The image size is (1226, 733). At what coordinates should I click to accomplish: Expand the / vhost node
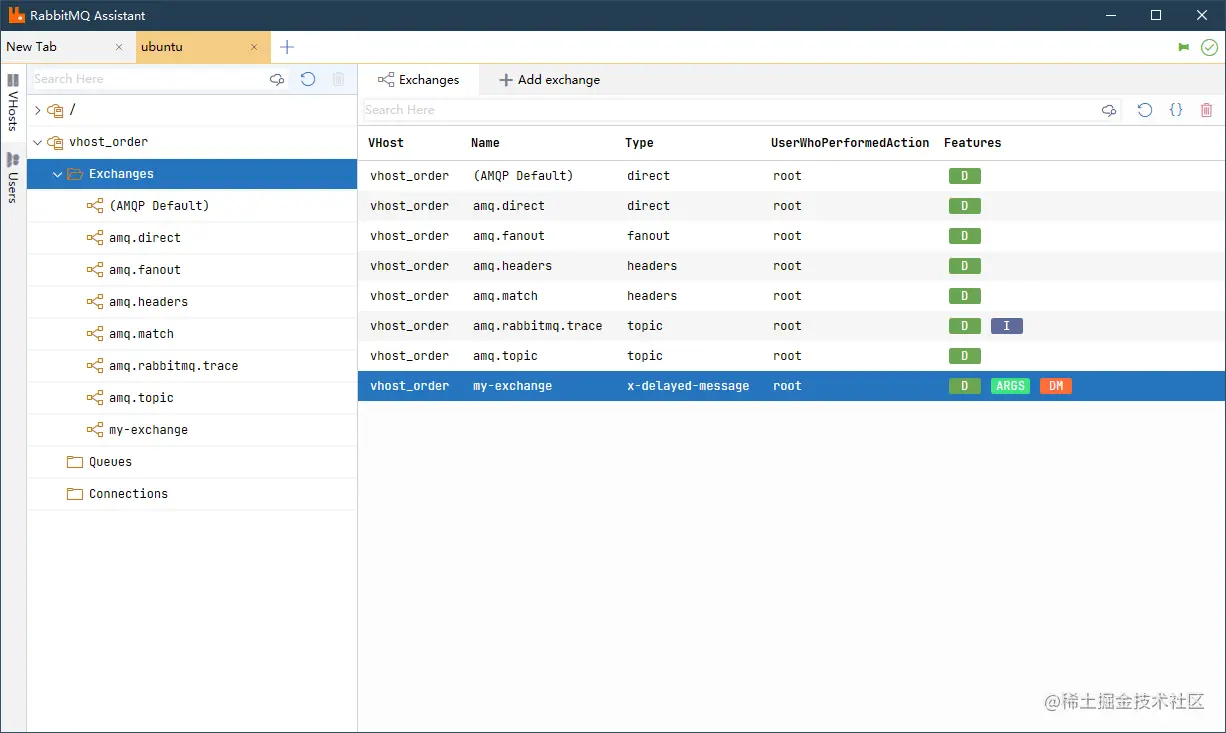point(38,110)
